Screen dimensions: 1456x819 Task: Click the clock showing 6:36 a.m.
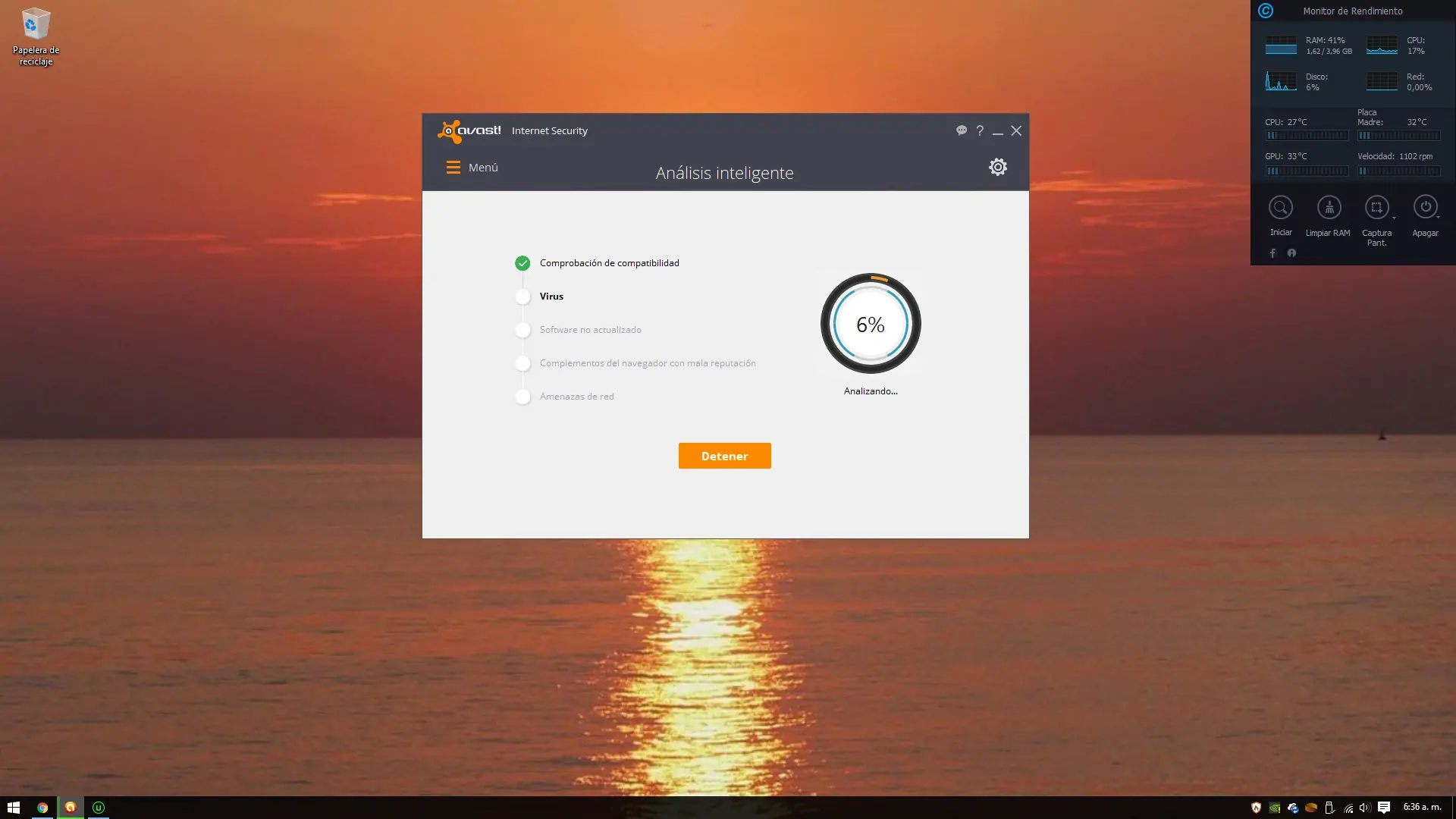pos(1423,808)
